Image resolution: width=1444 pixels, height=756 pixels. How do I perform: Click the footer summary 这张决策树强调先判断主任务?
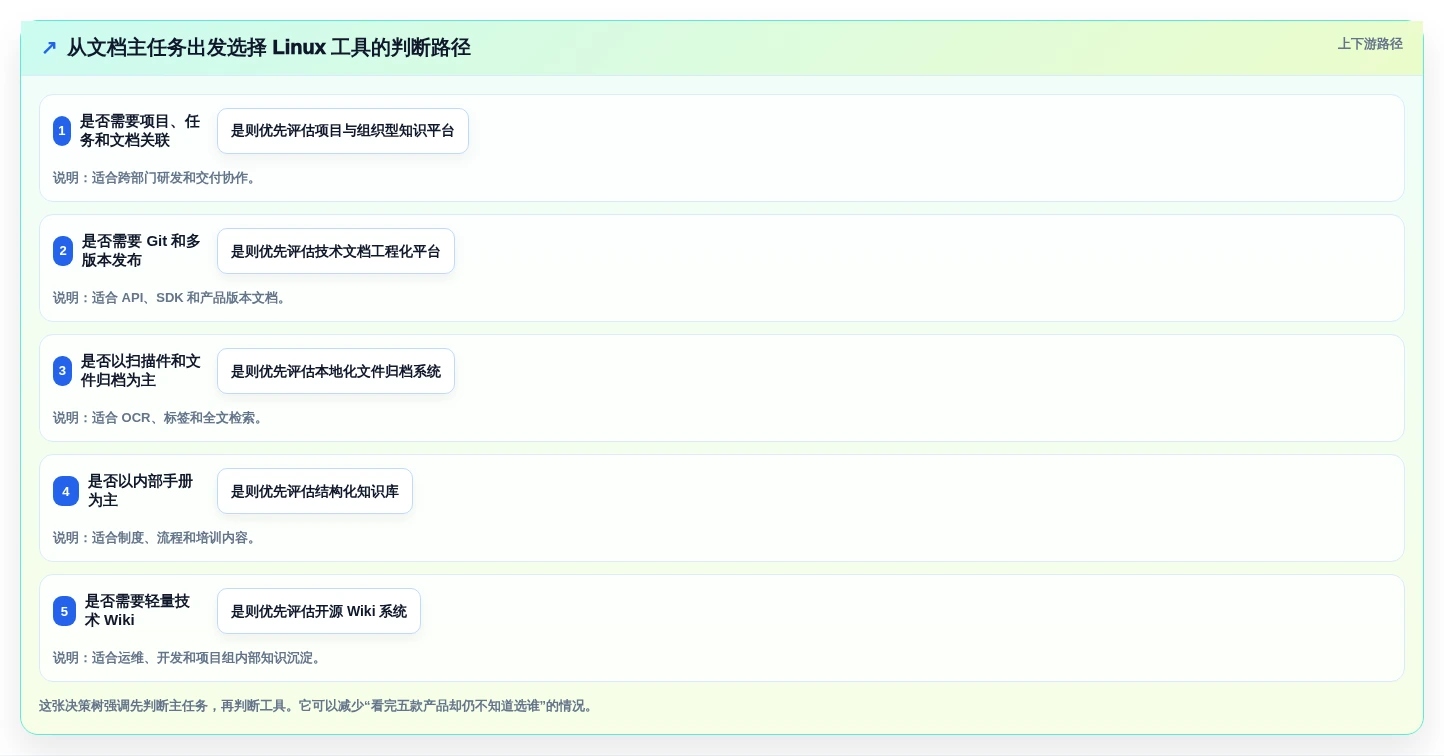pos(318,706)
